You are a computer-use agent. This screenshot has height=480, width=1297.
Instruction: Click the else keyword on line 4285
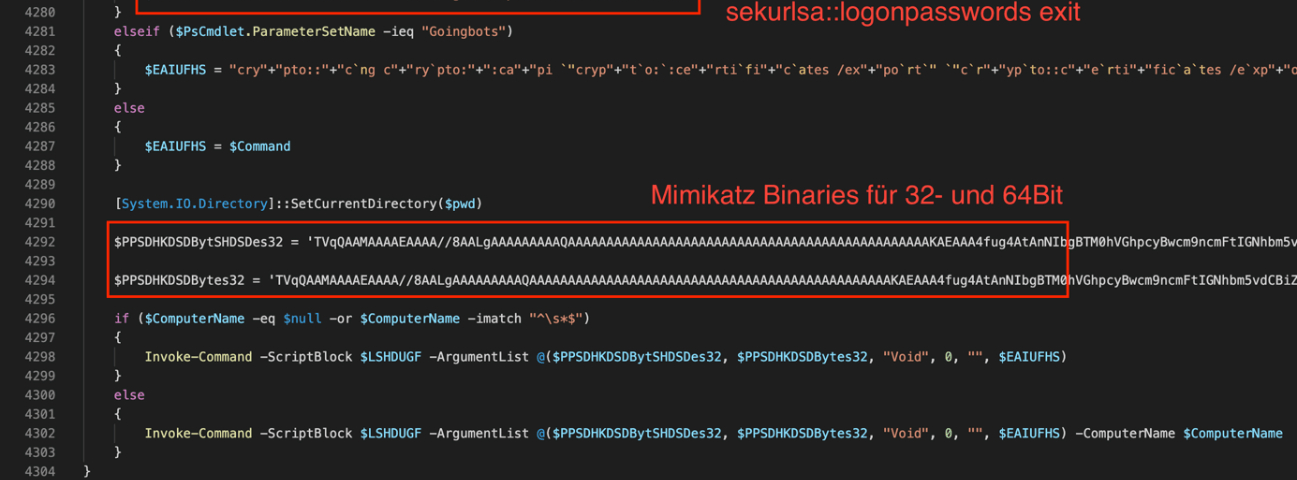click(x=130, y=108)
